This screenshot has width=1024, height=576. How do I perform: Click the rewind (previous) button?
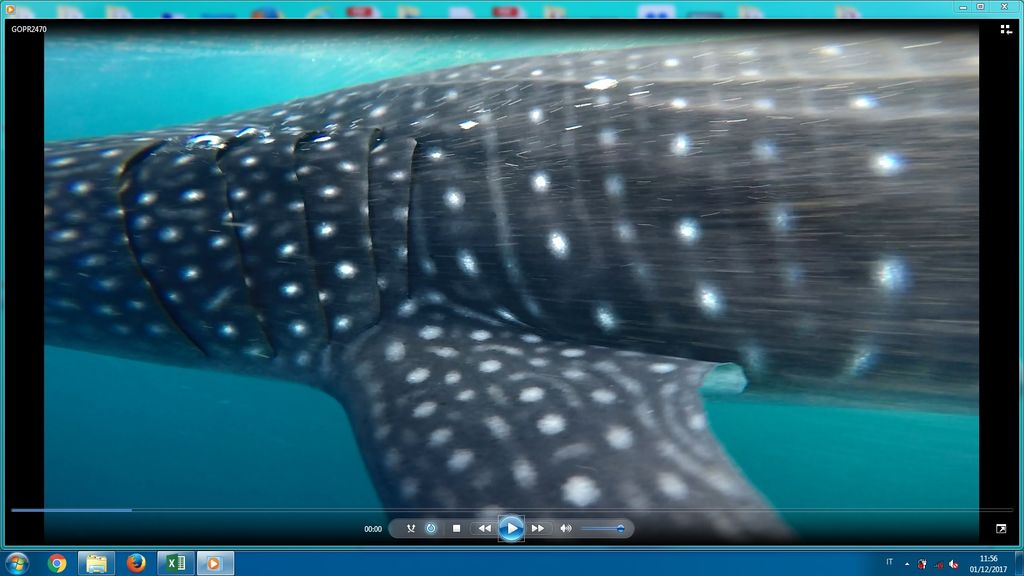(484, 528)
